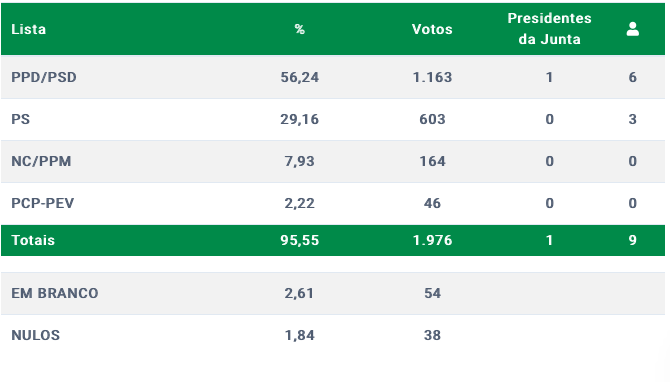The width and height of the screenshot is (670, 382).
Task: Select the Presidentes da Junta header
Action: coord(550,29)
